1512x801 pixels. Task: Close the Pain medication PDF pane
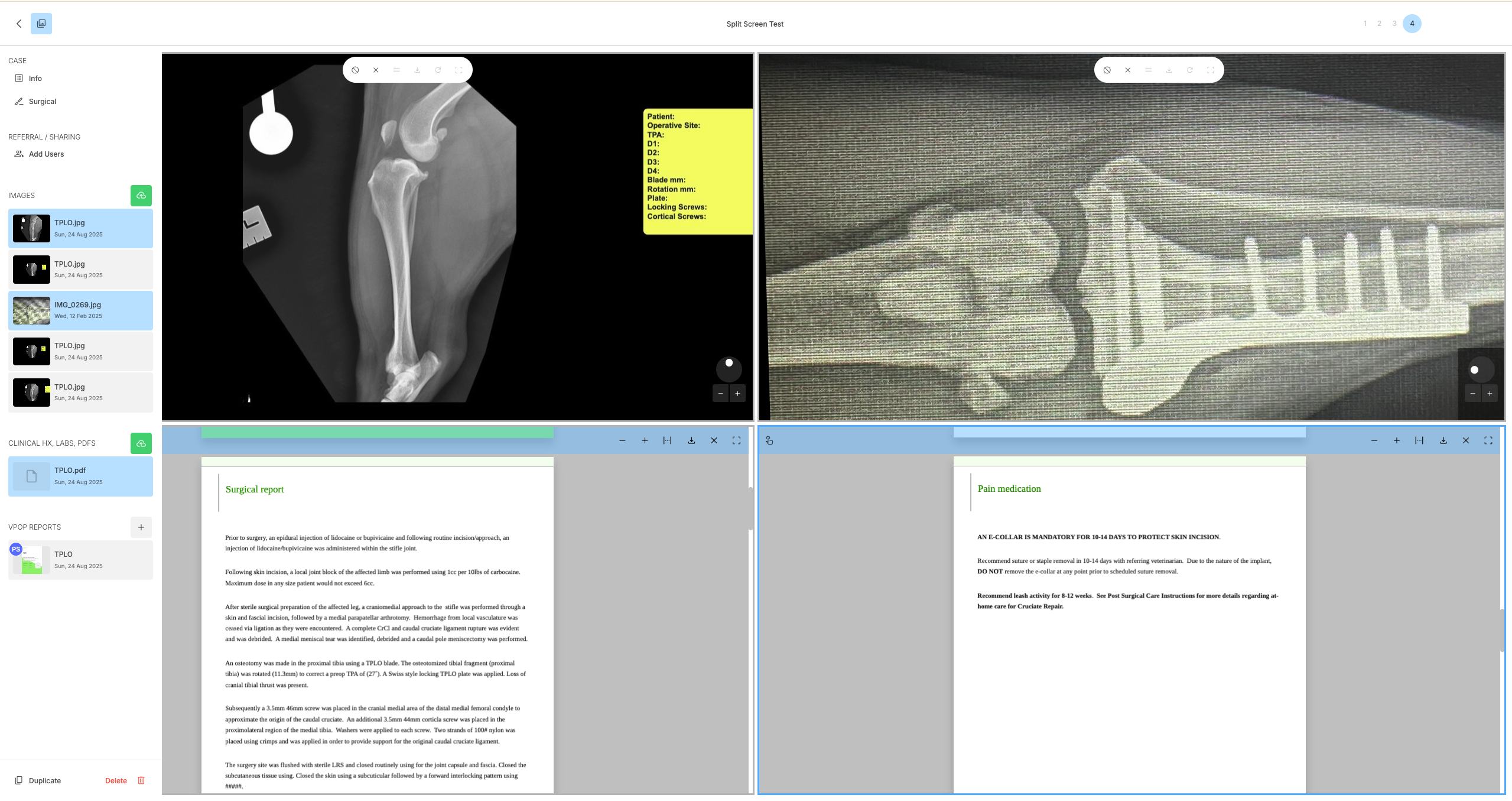(x=1466, y=440)
